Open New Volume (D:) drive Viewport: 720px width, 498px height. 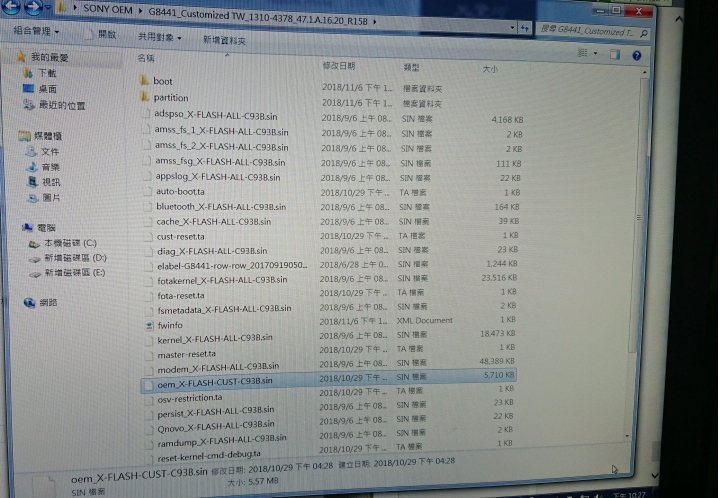pos(75,258)
